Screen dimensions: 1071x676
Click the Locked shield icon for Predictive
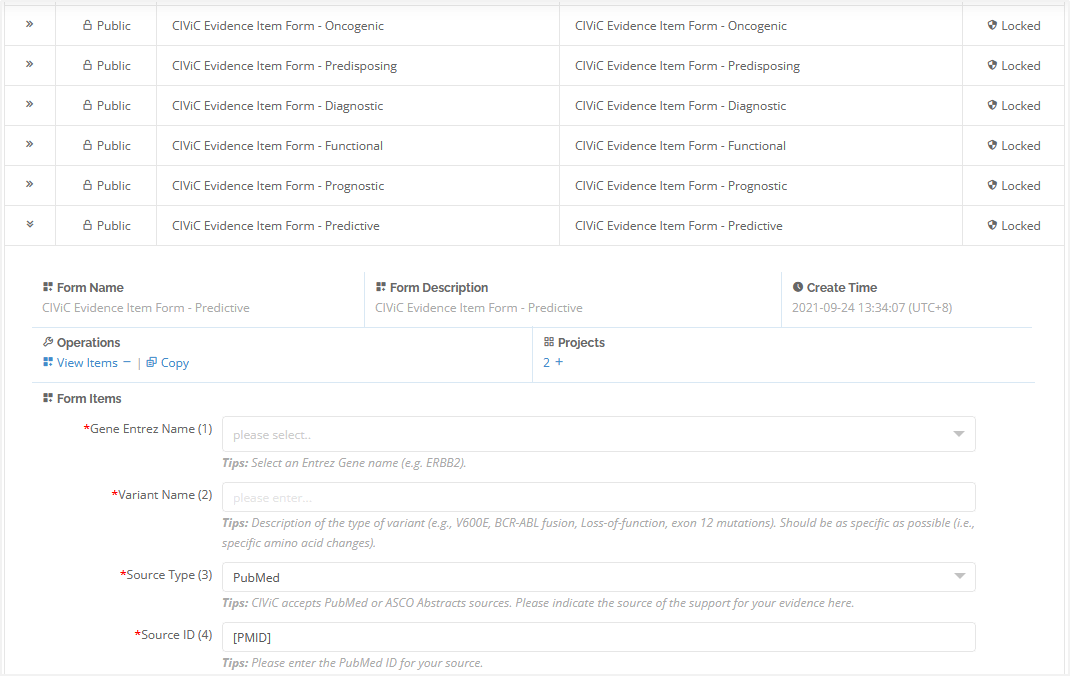click(x=992, y=225)
